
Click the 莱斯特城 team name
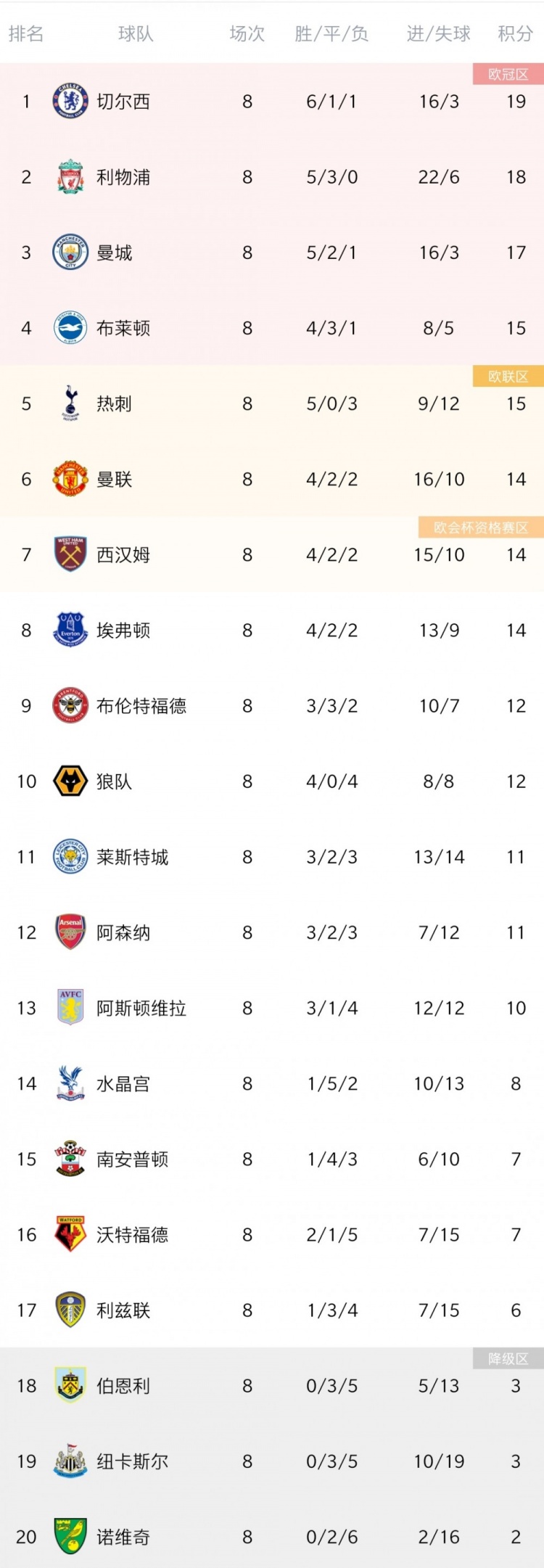click(132, 858)
